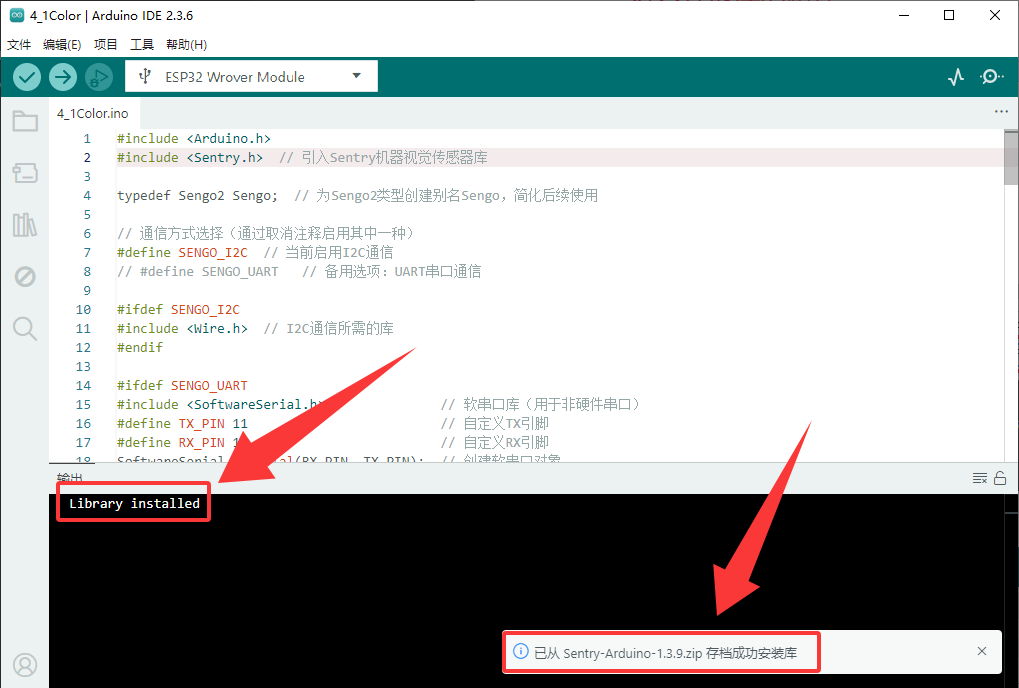Select the 4_1Color.ino tab
This screenshot has height=688, width=1019.
(93, 114)
